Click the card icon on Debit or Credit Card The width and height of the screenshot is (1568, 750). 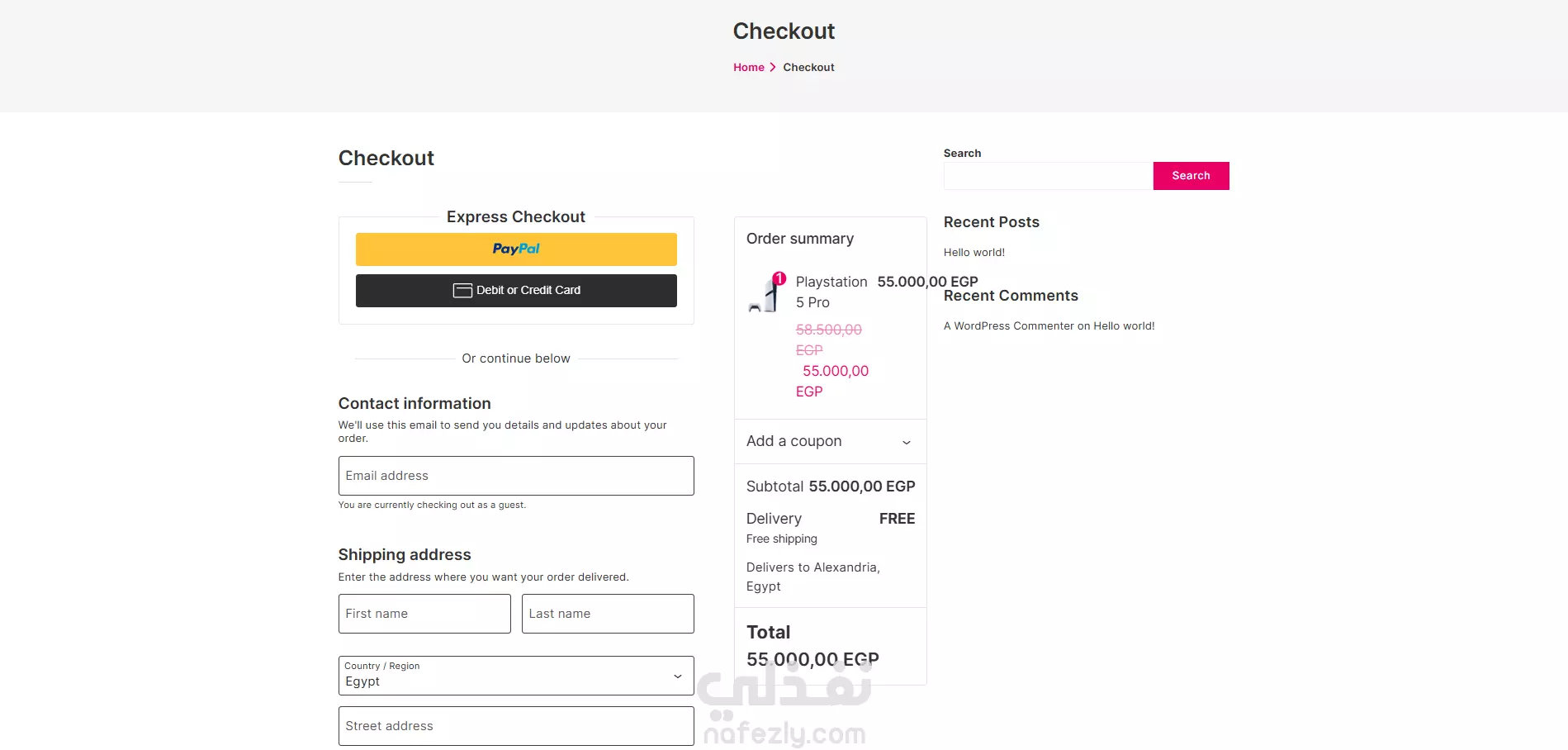click(x=462, y=291)
